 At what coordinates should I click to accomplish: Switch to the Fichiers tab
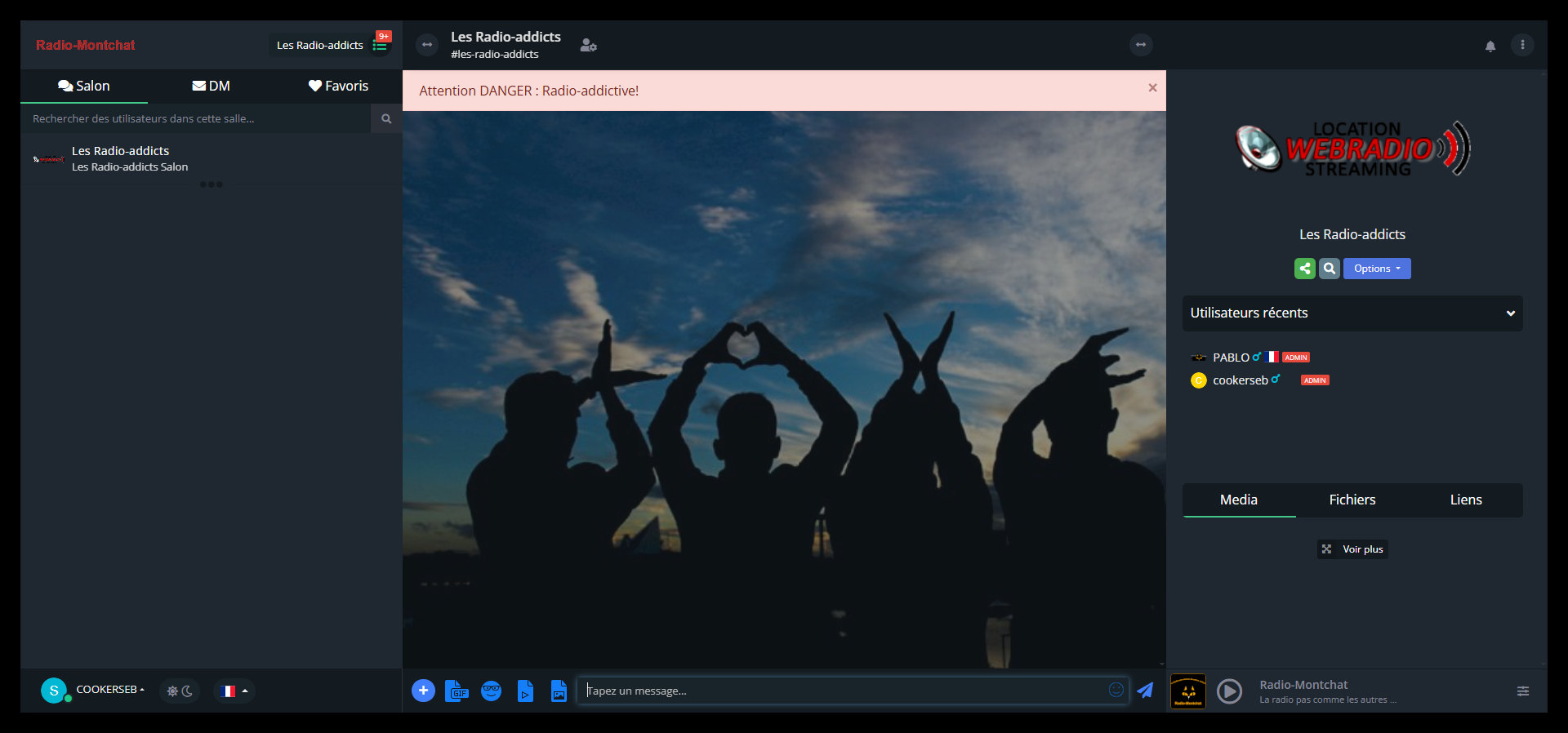tap(1352, 500)
